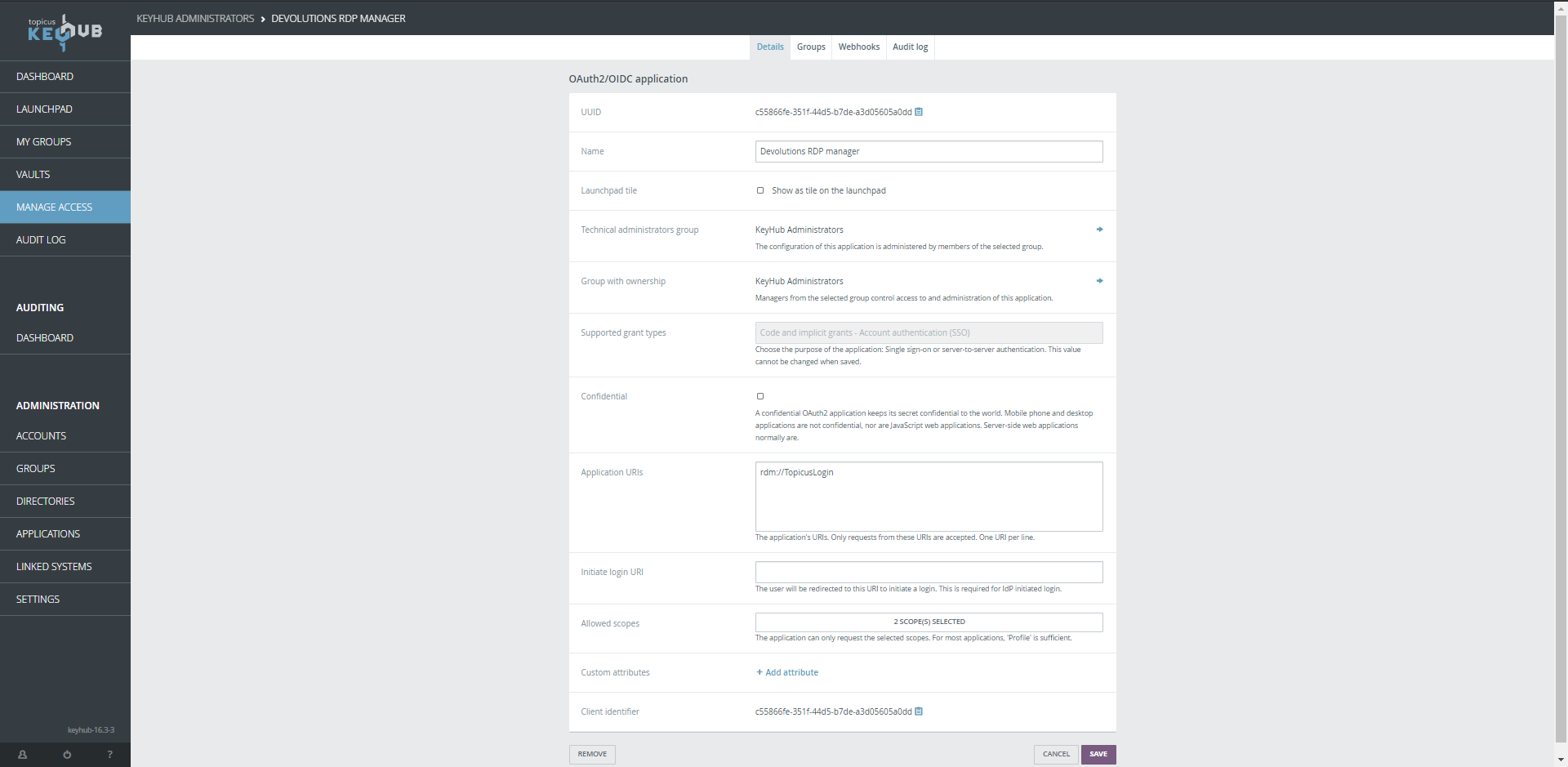The width and height of the screenshot is (1568, 767).
Task: Open Vaults in the sidebar
Action: click(65, 175)
